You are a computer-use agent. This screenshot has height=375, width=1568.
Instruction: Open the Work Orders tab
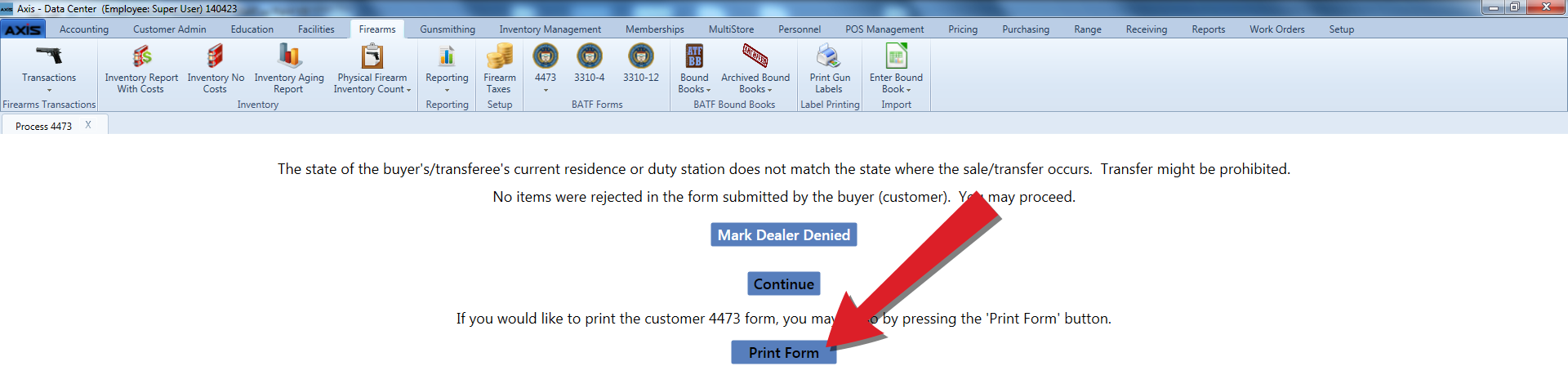click(x=1277, y=29)
